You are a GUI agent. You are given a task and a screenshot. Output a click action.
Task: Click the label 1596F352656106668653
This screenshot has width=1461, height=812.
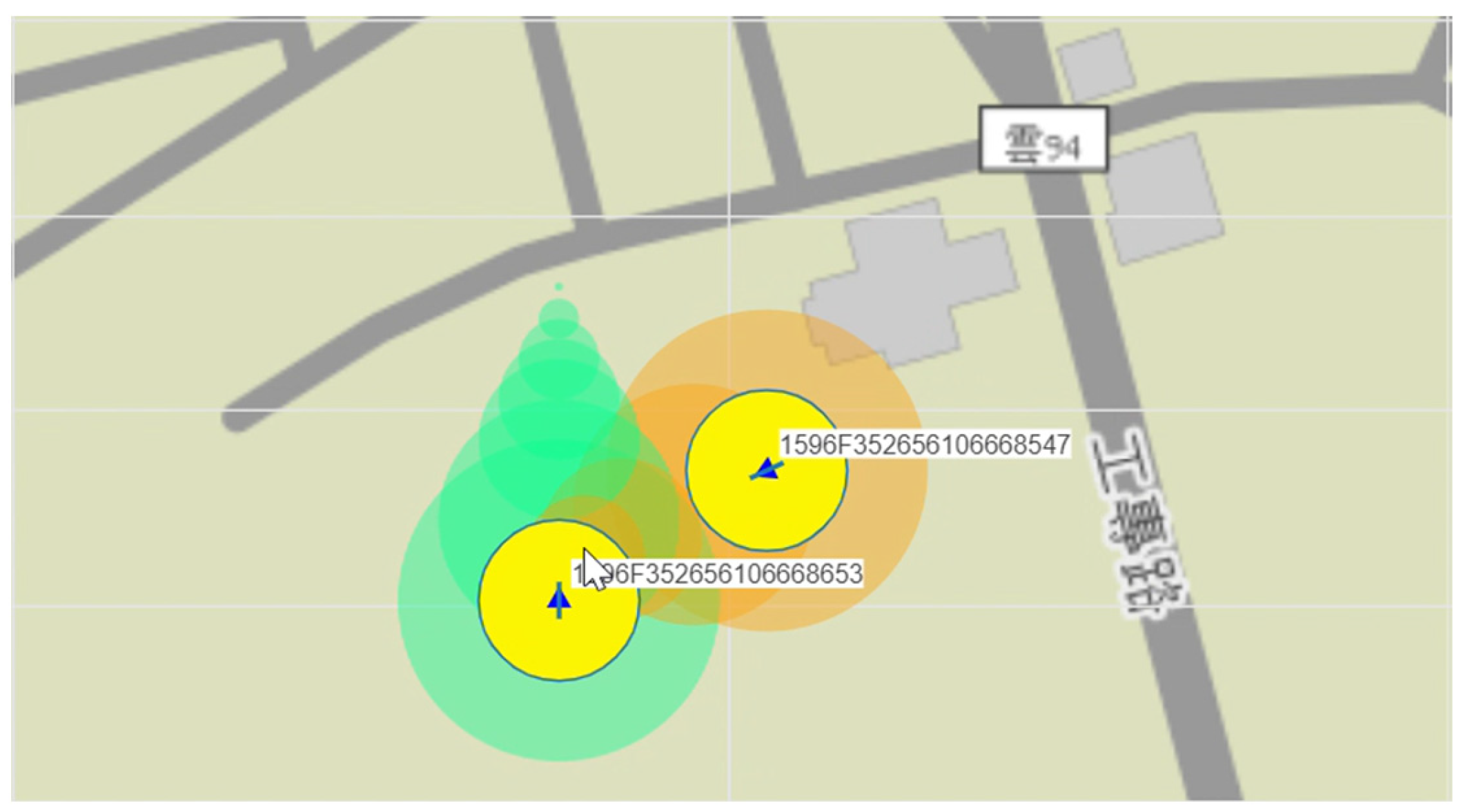[718, 574]
